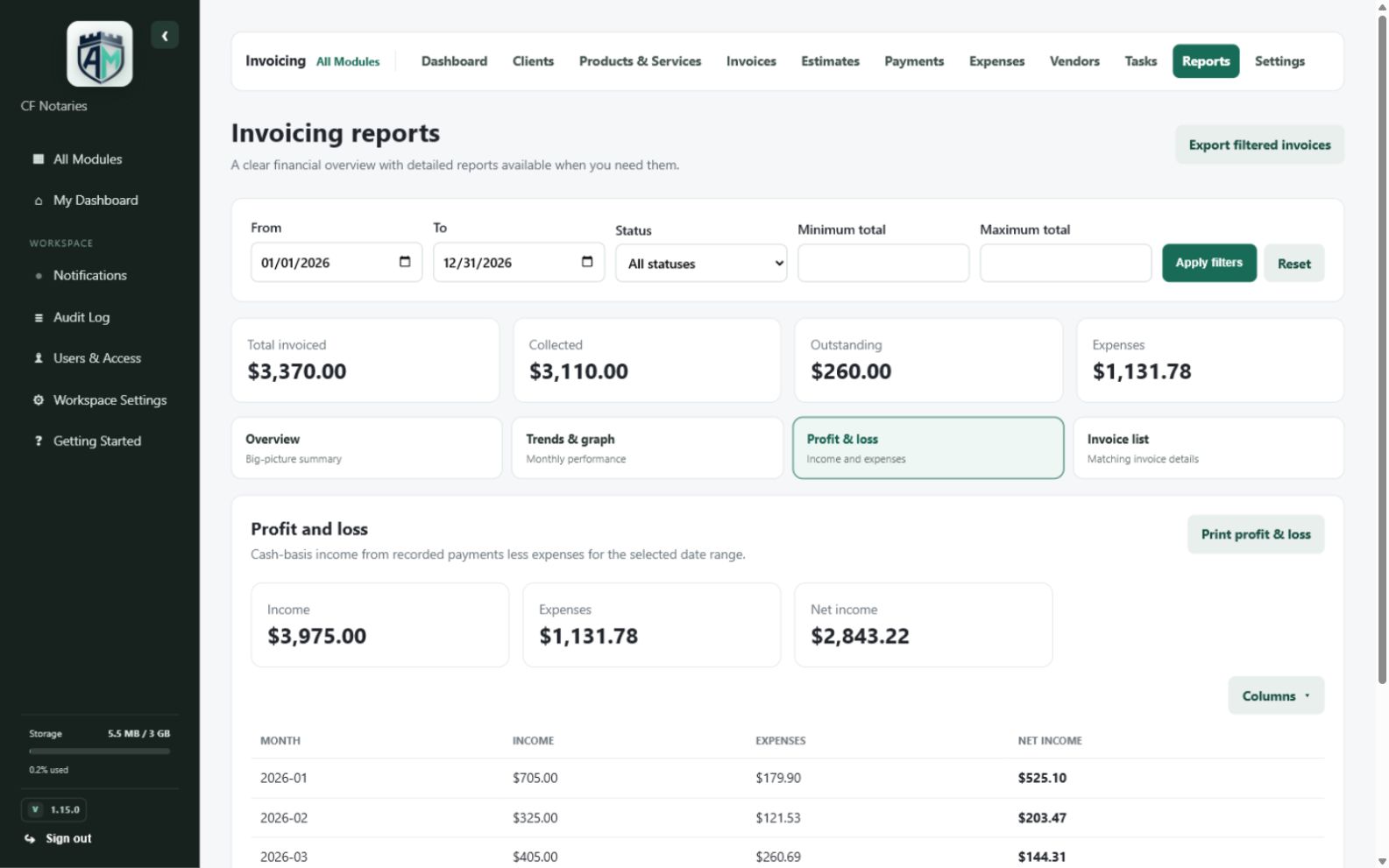Click the Notifications dot icon
Image resolution: width=1389 pixels, height=868 pixels.
pyautogui.click(x=39, y=276)
